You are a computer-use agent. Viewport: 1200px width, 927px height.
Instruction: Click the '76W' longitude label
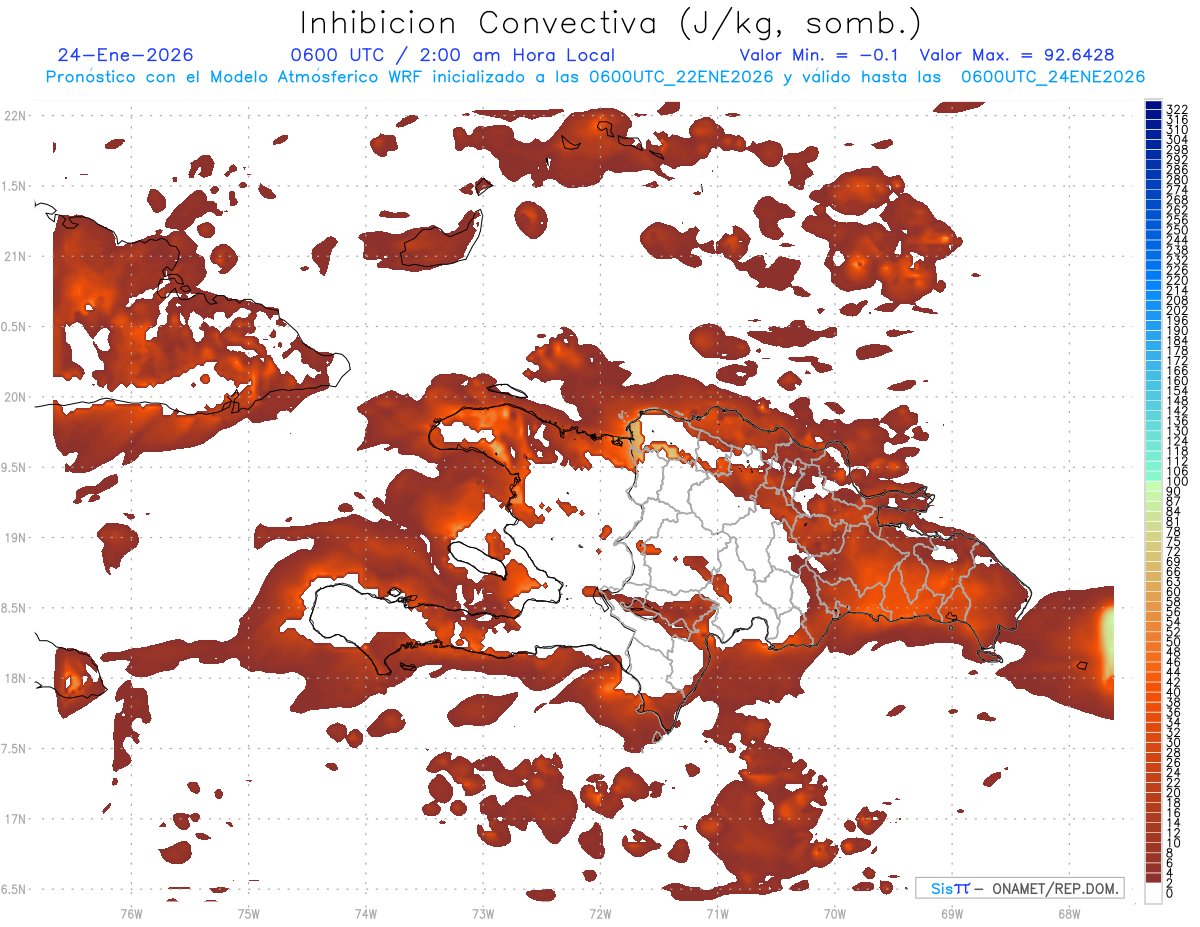pyautogui.click(x=131, y=913)
